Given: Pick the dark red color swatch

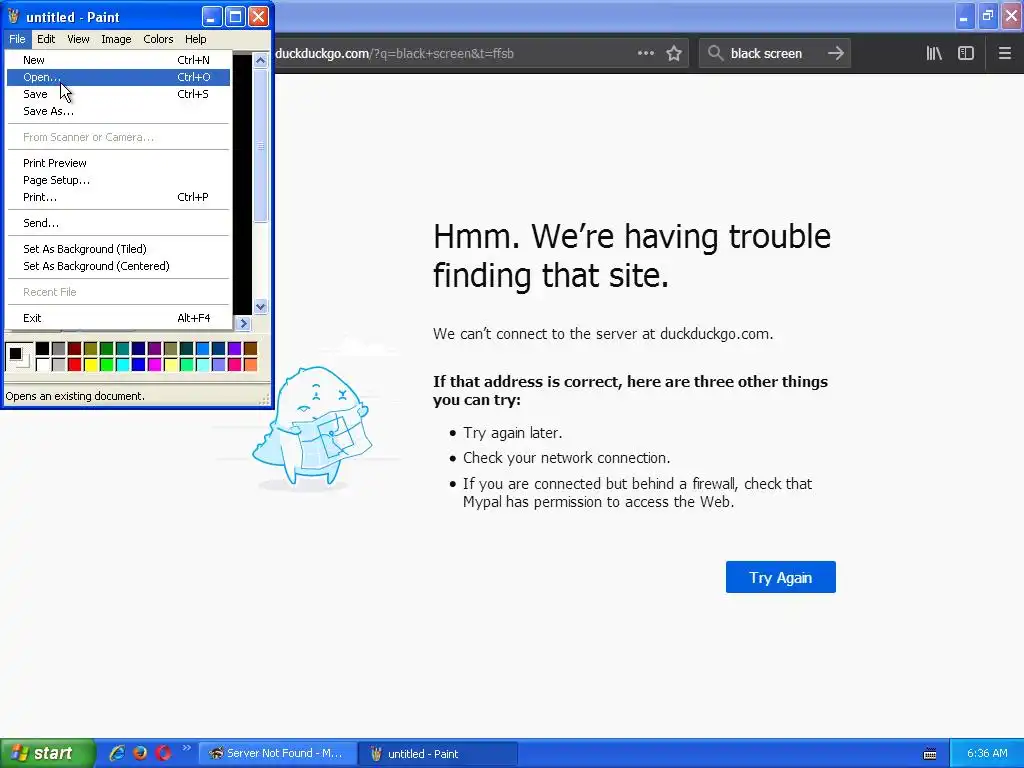Looking at the screenshot, I should click(74, 349).
